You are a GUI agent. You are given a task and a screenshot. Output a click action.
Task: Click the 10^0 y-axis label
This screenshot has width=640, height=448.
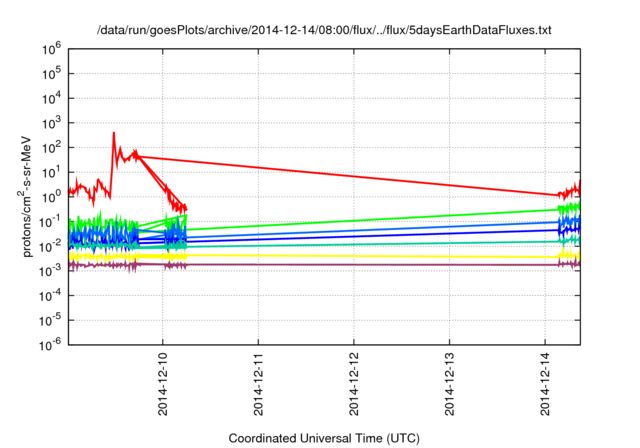51,197
